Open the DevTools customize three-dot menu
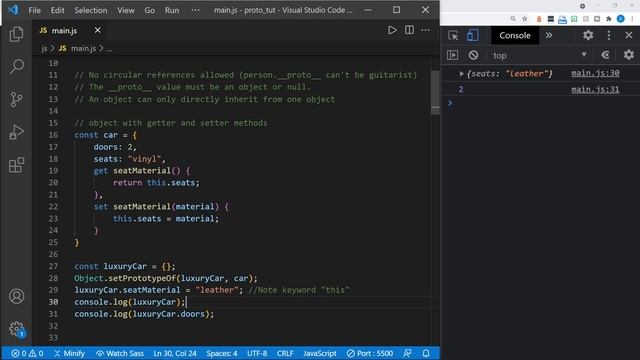The height and width of the screenshot is (360, 640). (x=609, y=36)
